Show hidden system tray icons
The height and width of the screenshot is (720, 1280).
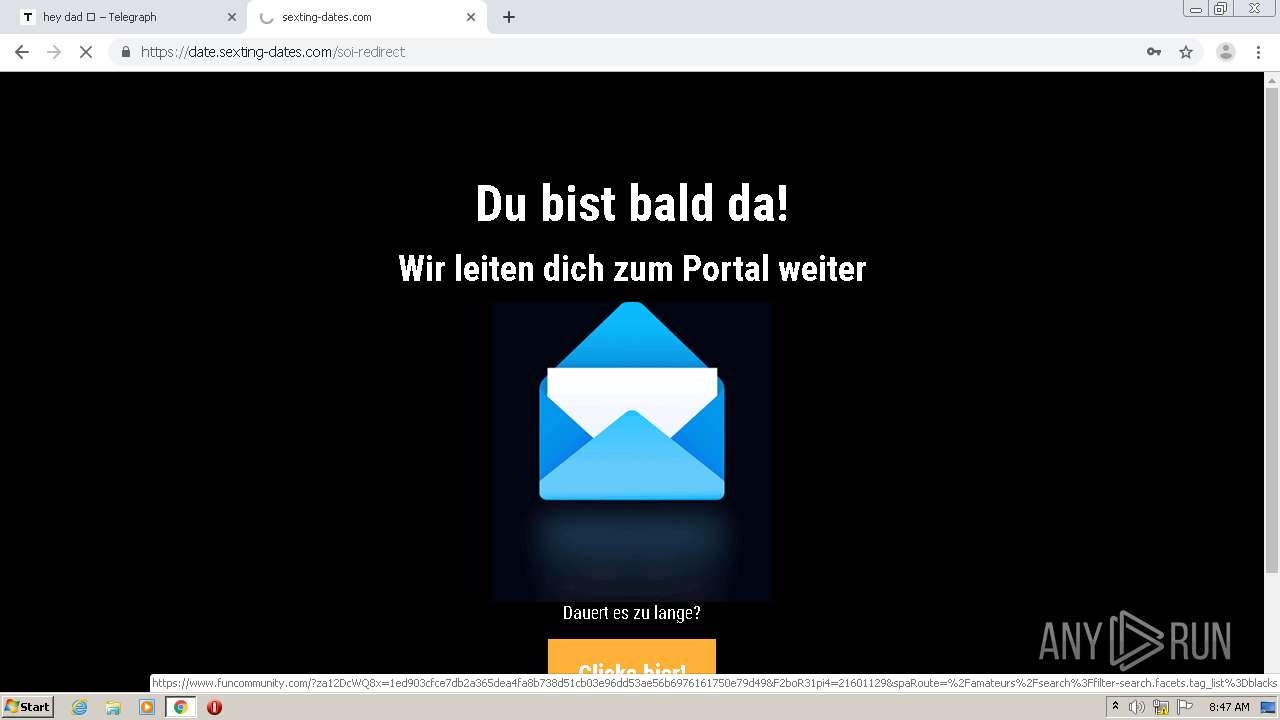(1115, 707)
